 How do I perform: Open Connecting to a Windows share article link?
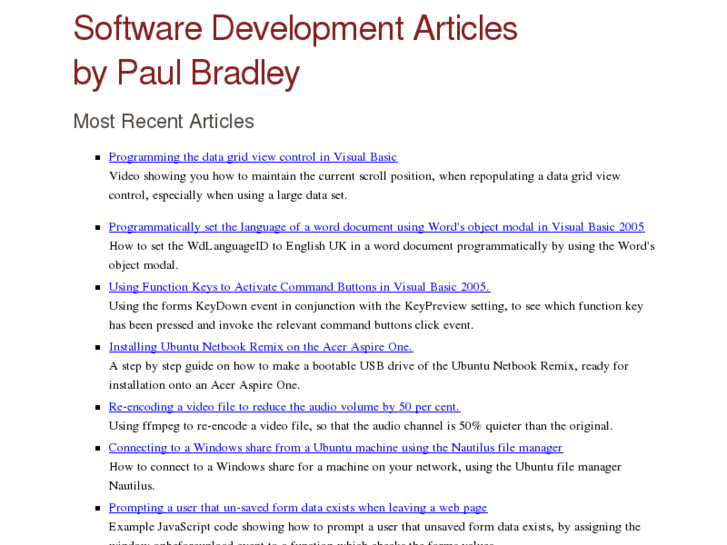point(336,448)
